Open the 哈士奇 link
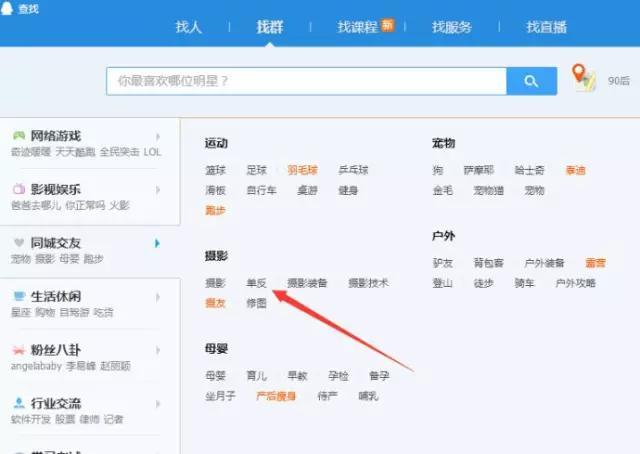 coord(530,170)
